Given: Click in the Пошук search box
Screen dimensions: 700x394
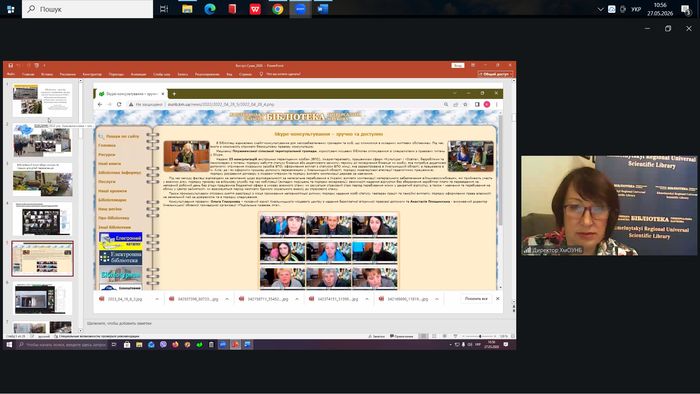Looking at the screenshot, I should click(88, 9).
